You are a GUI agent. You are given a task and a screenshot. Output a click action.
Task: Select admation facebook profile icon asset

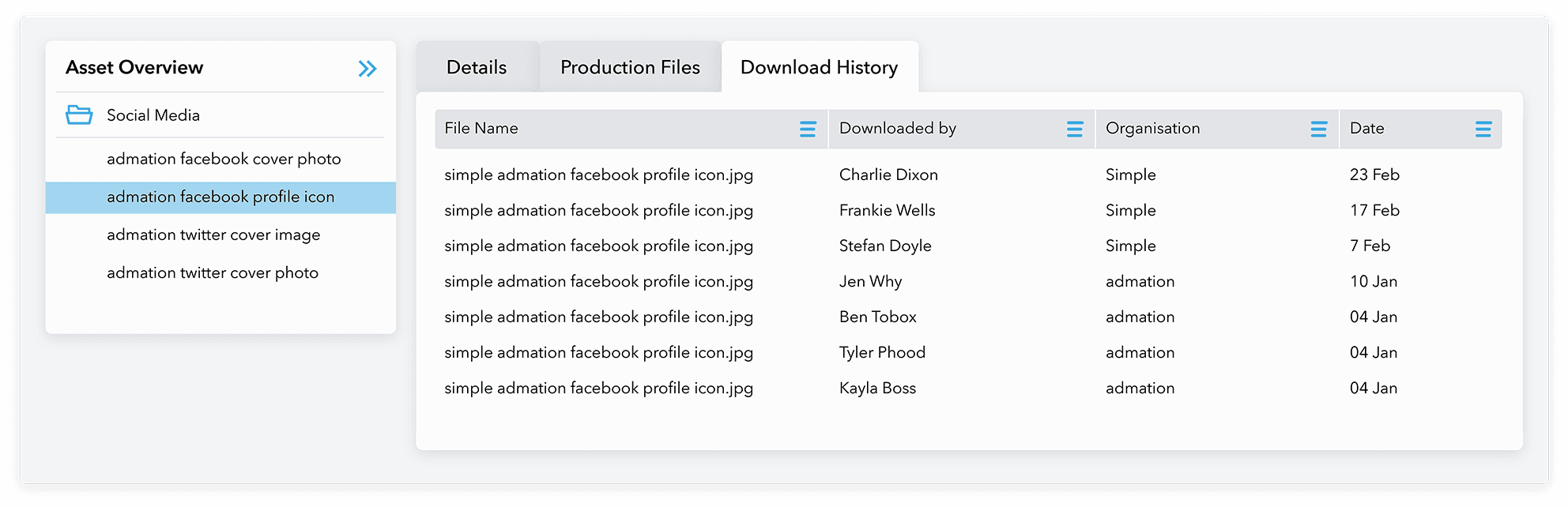coord(220,197)
